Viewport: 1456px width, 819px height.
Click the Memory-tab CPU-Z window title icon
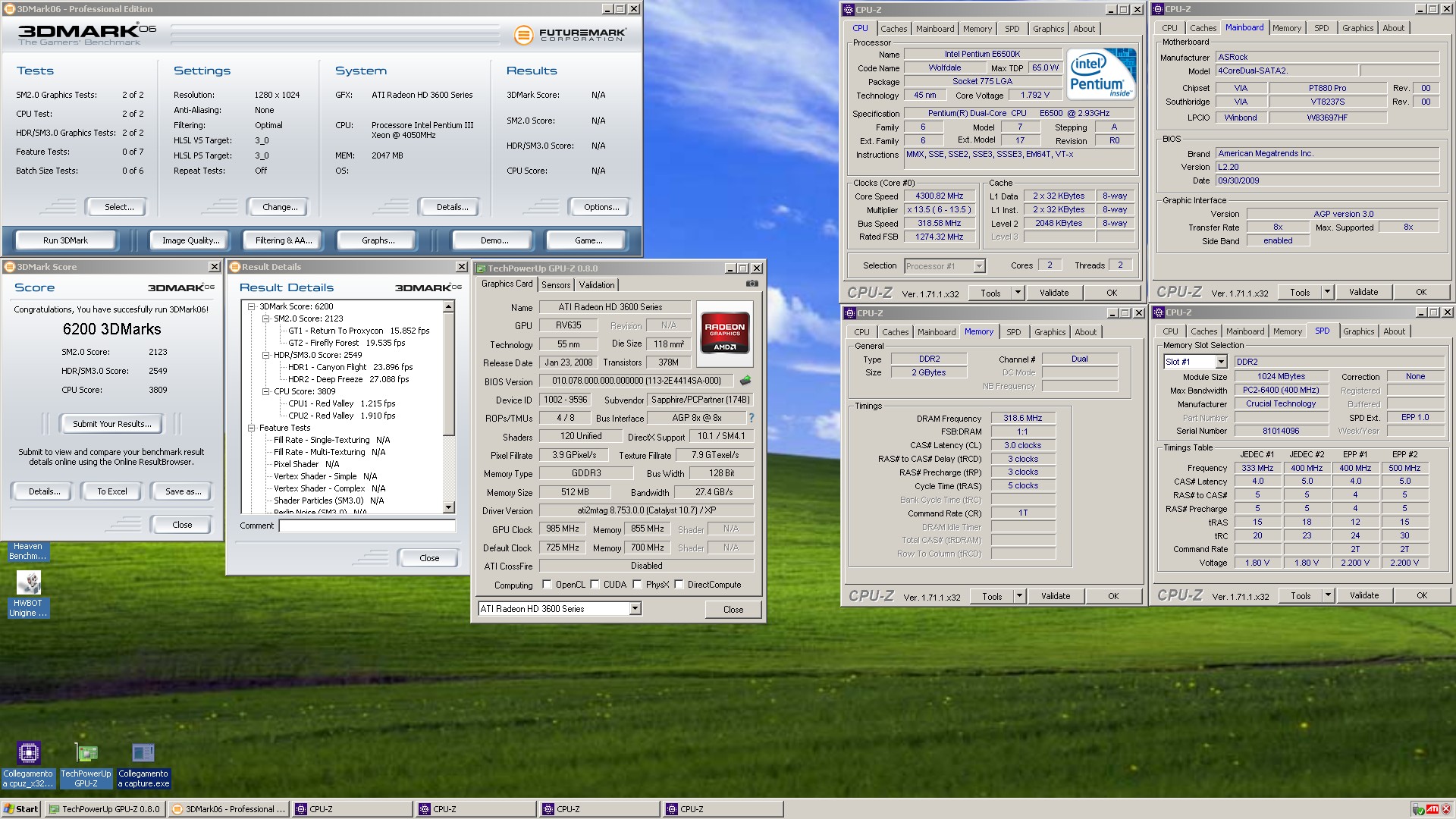[850, 313]
